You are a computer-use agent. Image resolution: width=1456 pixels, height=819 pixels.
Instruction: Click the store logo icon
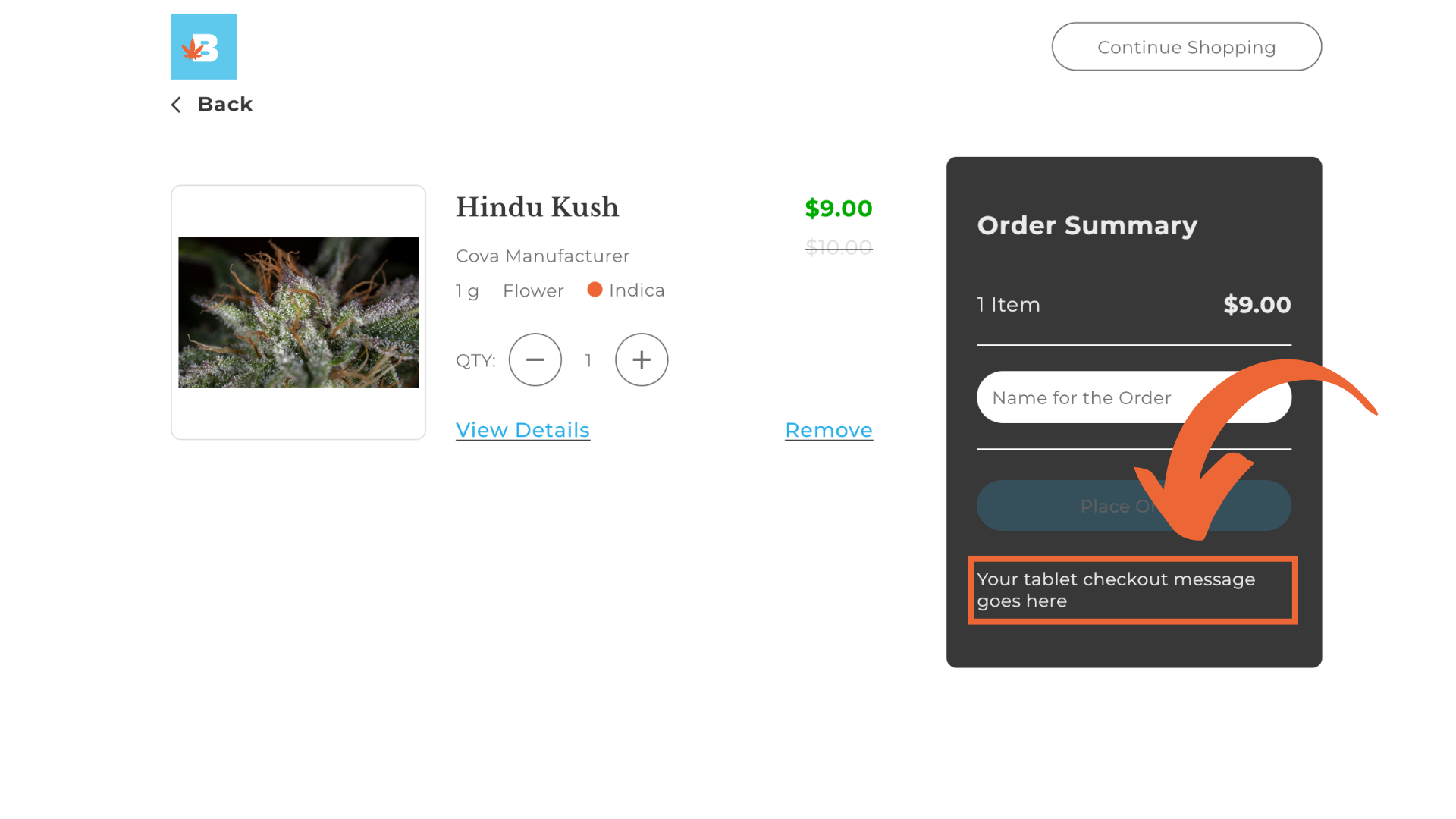tap(203, 46)
